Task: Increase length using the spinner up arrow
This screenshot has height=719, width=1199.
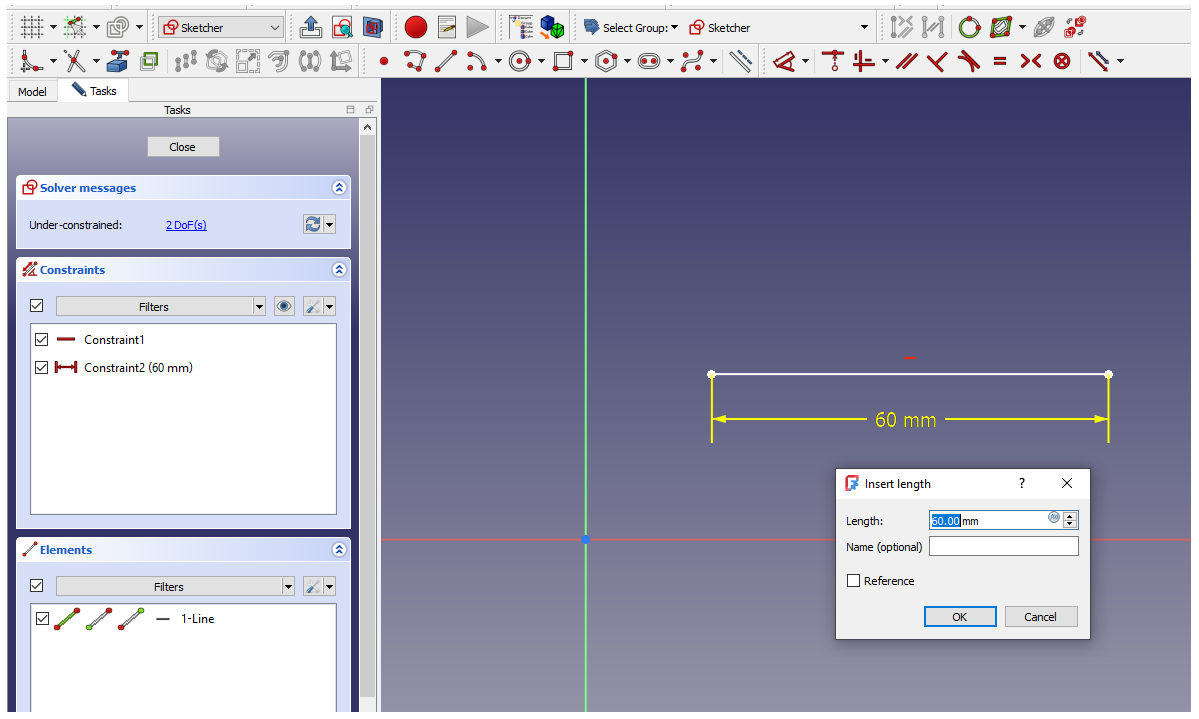Action: 1069,514
